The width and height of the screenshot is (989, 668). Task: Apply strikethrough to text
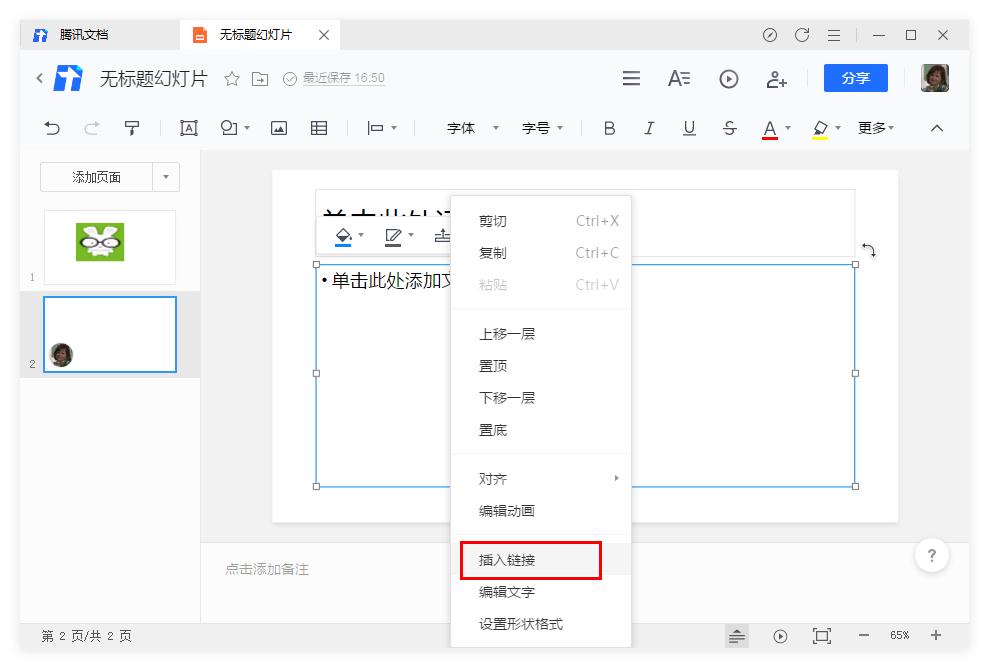(729, 128)
